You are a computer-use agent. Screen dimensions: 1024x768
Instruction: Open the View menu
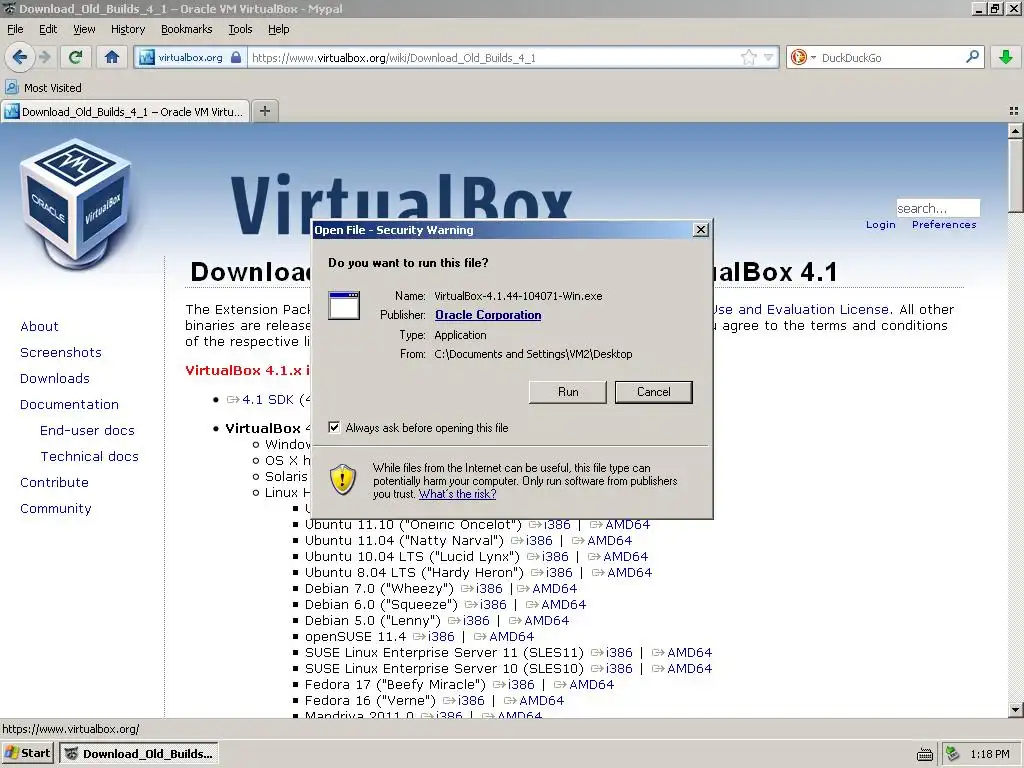84,29
